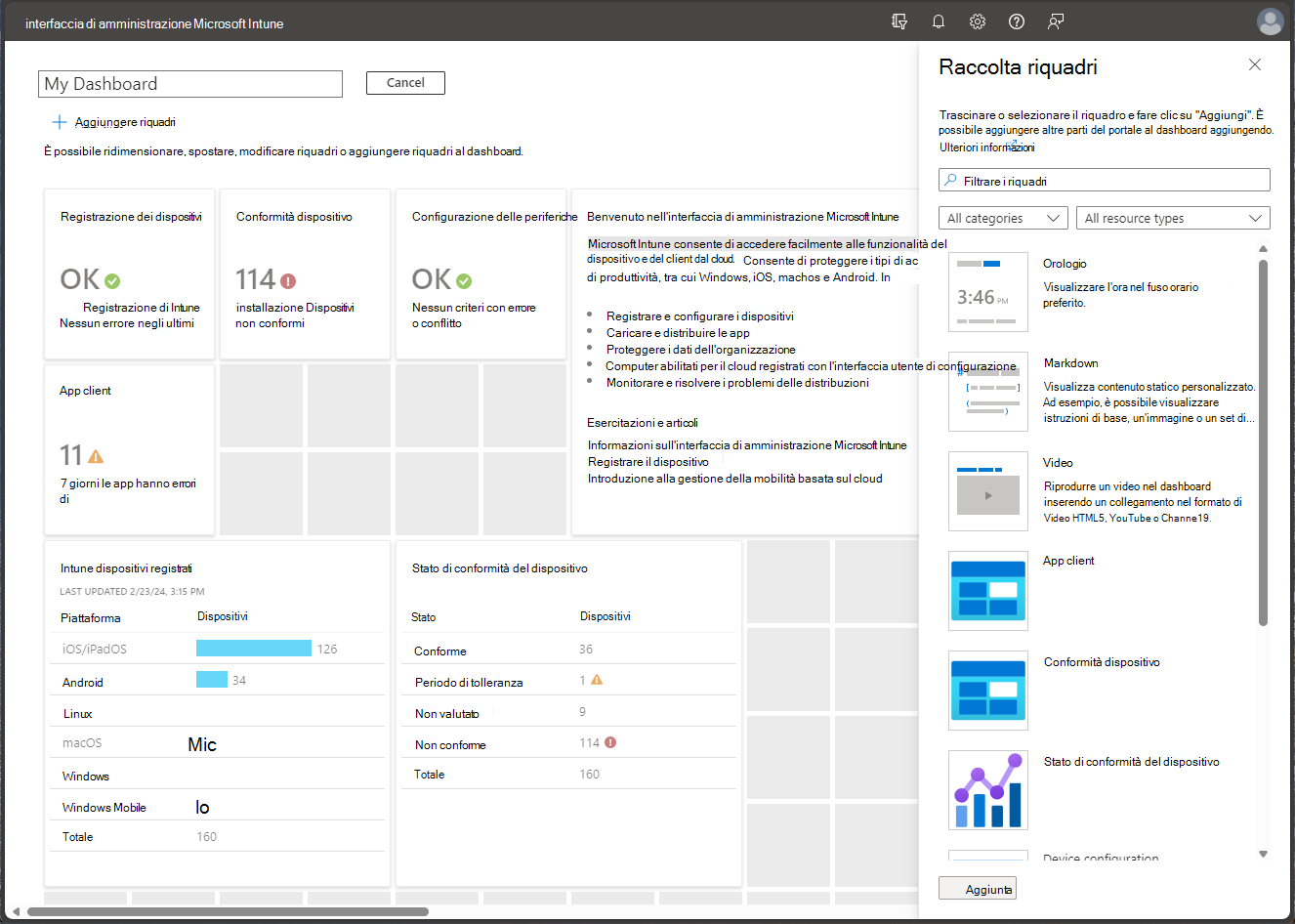The width and height of the screenshot is (1295, 924).
Task: Open notifications bell in header
Action: point(939,21)
